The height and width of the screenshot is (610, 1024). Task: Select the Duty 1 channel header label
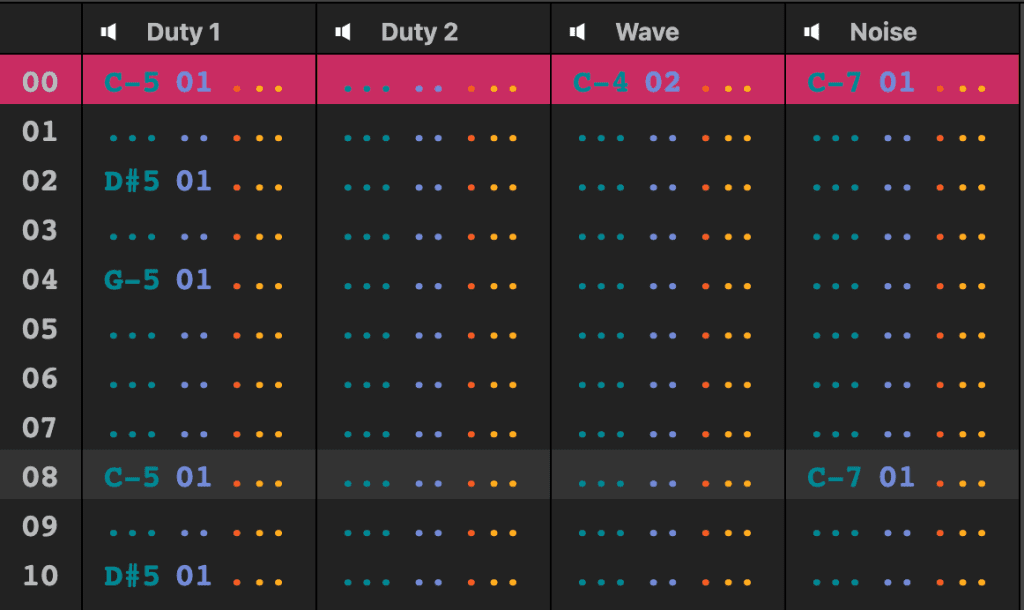click(184, 32)
